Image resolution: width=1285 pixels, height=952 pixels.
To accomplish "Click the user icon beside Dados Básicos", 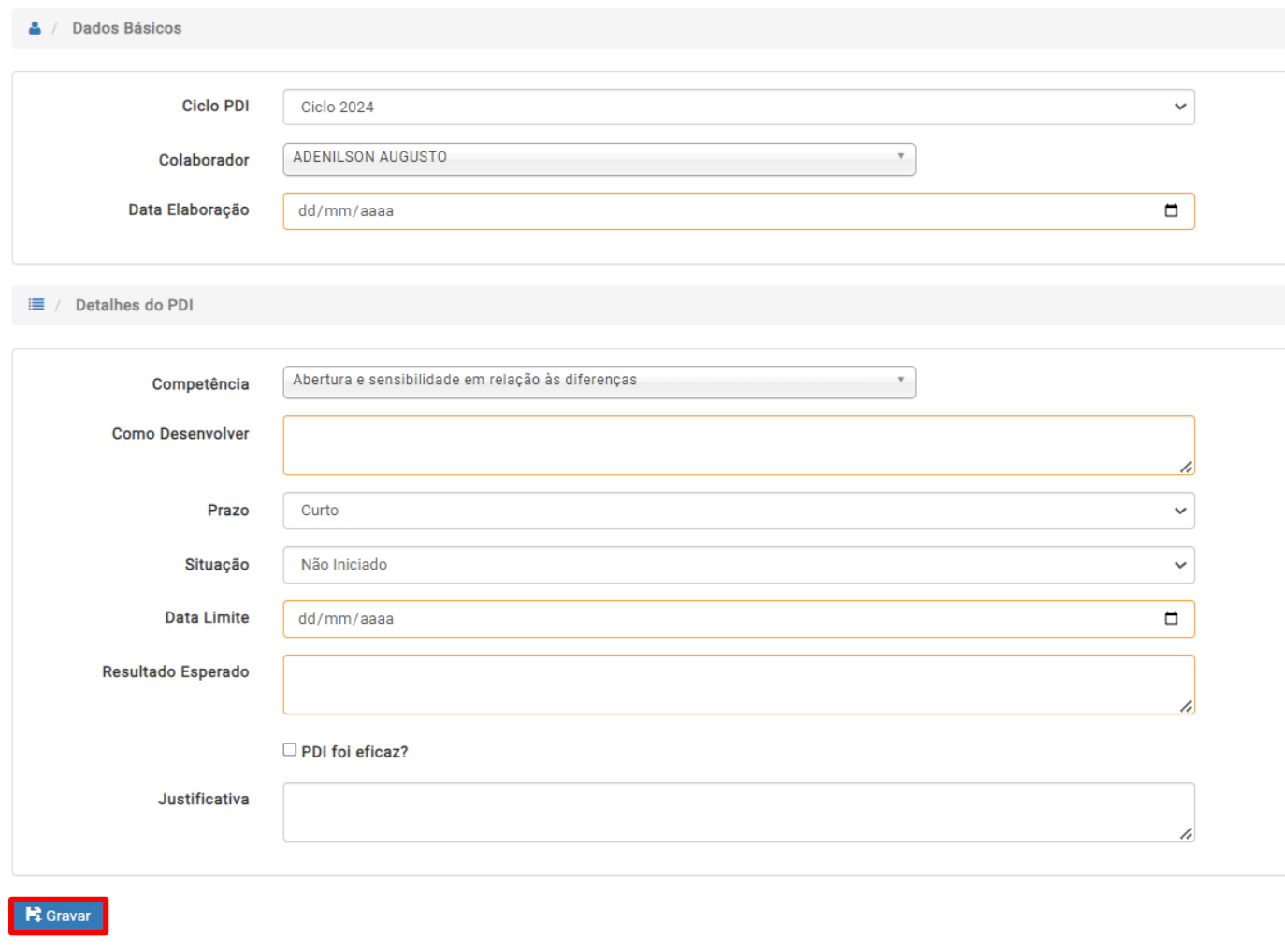I will pos(35,28).
